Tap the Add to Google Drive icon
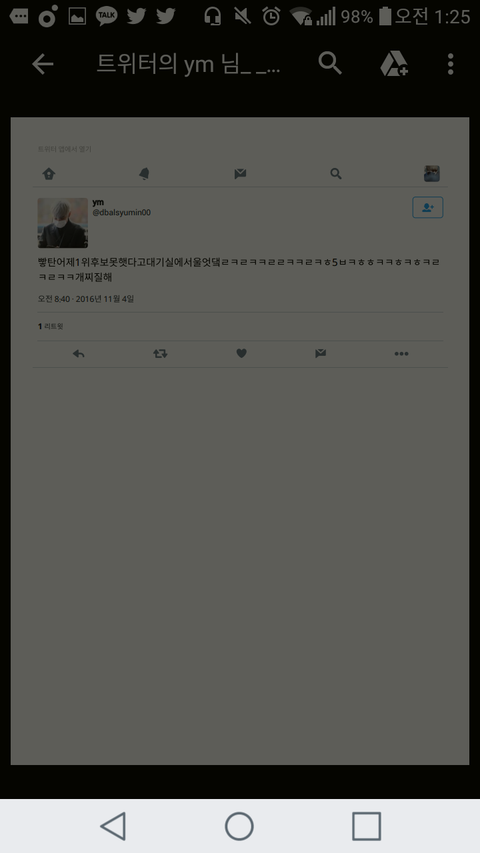 tap(394, 64)
